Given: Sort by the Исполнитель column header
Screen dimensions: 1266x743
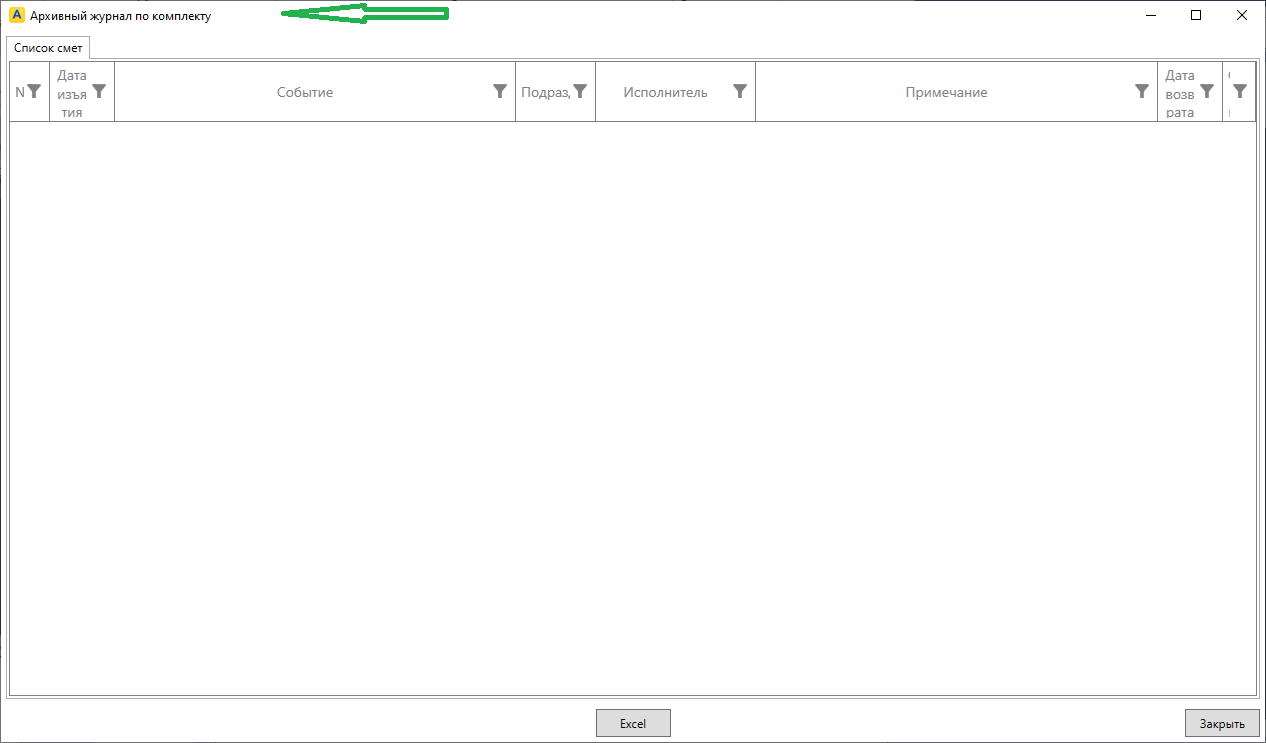Looking at the screenshot, I should [665, 92].
